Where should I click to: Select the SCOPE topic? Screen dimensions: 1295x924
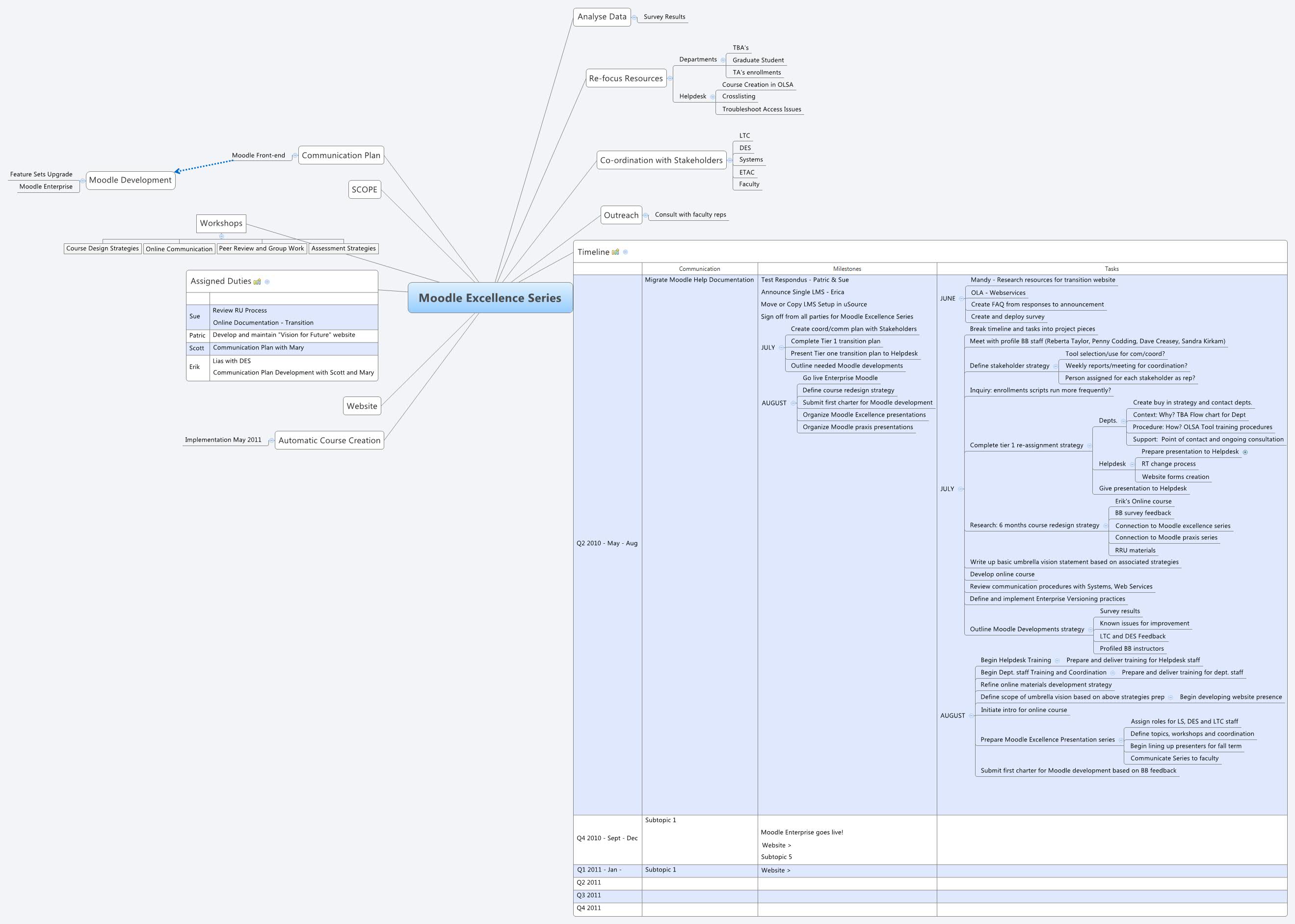(x=365, y=189)
